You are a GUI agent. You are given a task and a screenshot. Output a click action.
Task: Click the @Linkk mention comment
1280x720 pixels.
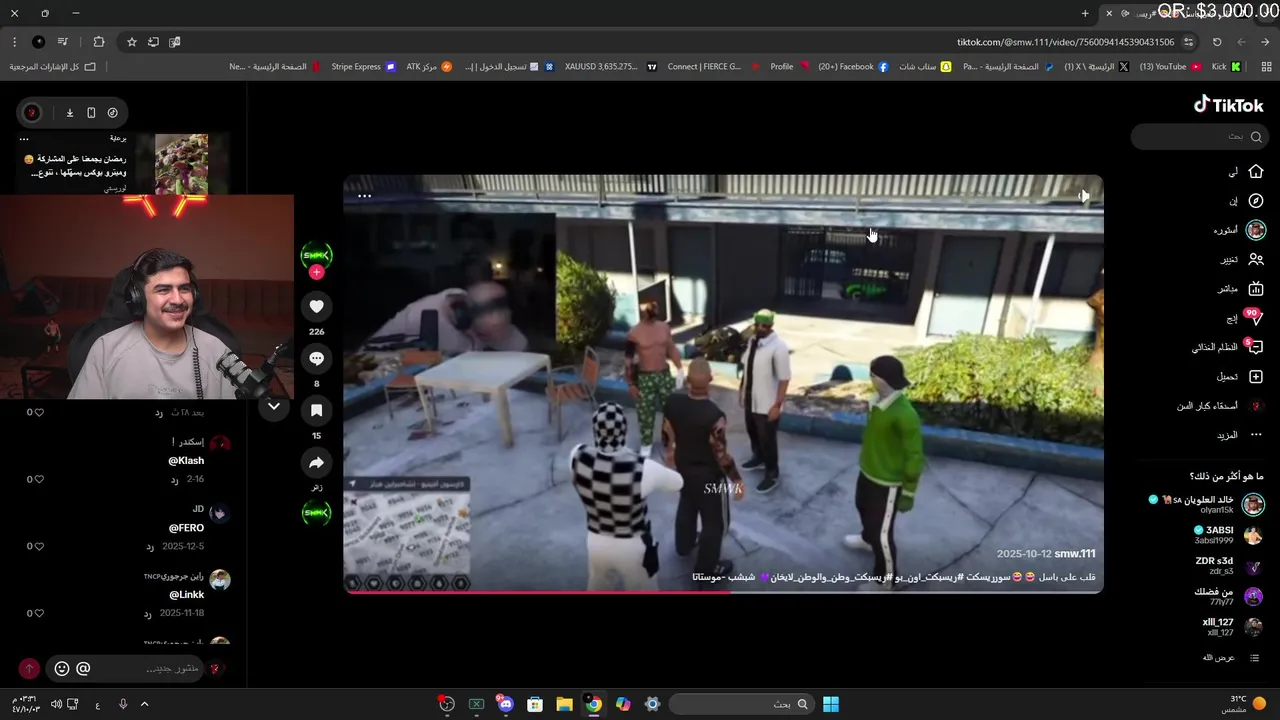click(x=186, y=595)
